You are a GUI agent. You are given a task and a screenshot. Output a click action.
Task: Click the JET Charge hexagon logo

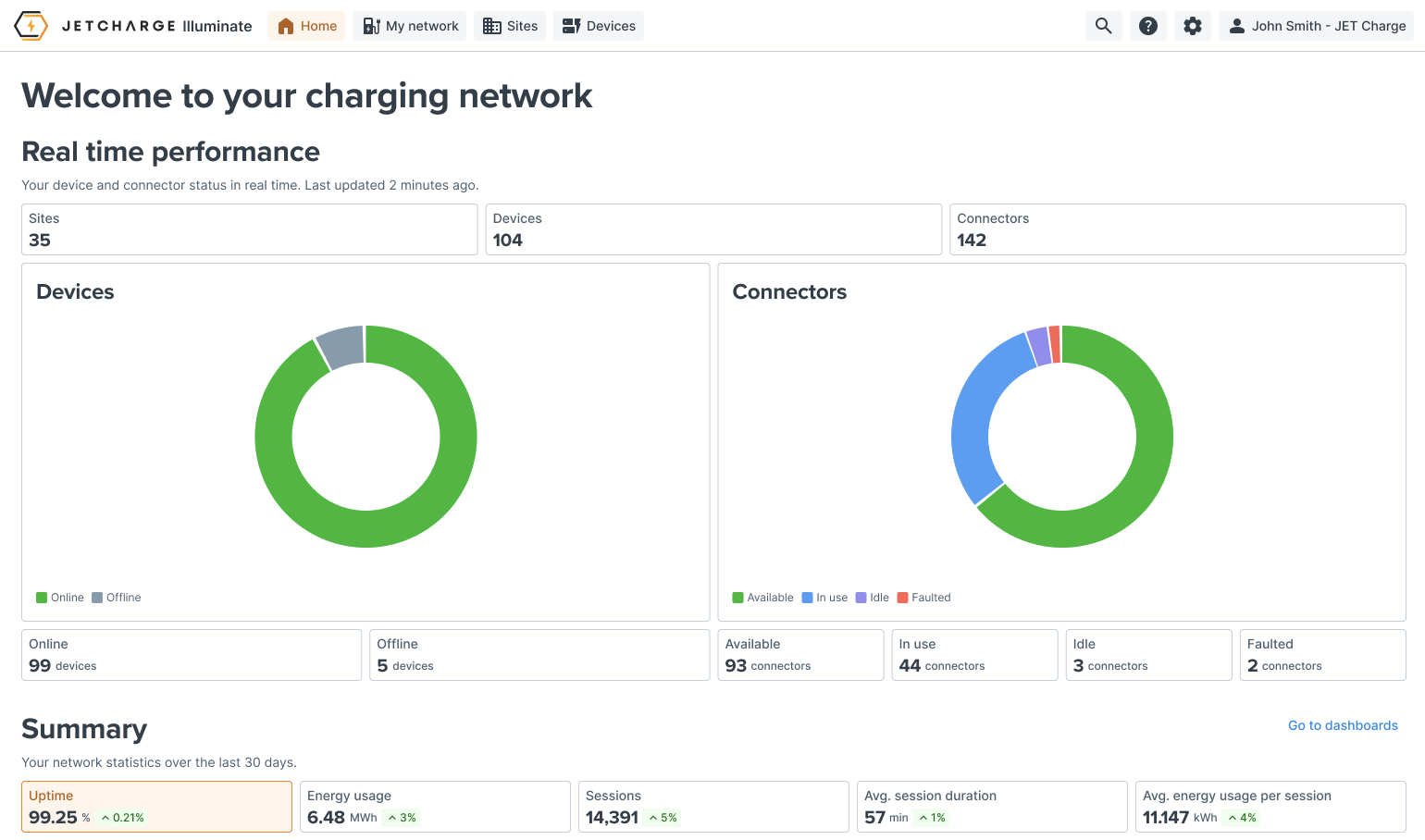(x=31, y=26)
